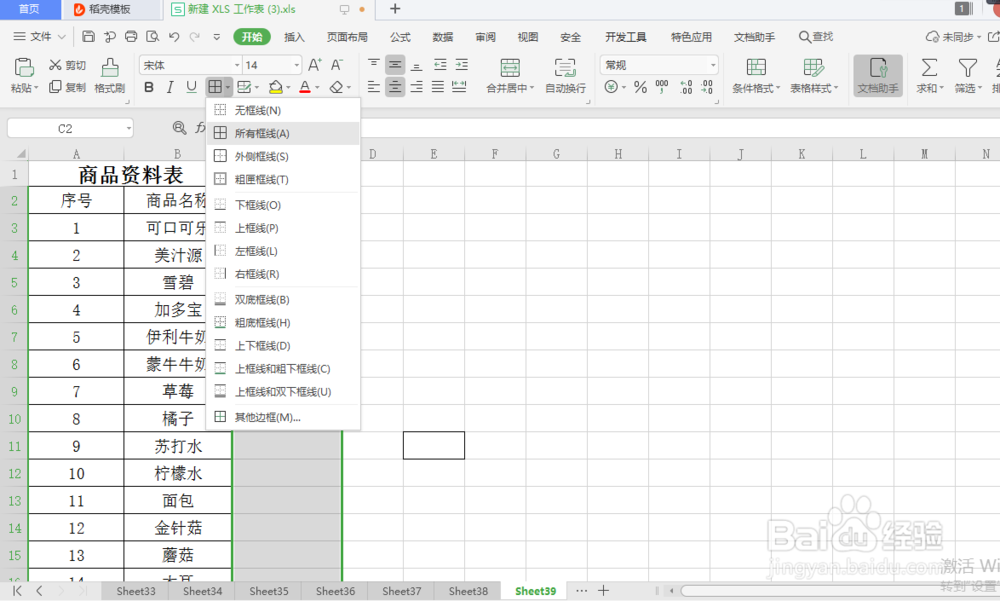
Task: Toggle bold formatting
Action: tap(149, 87)
